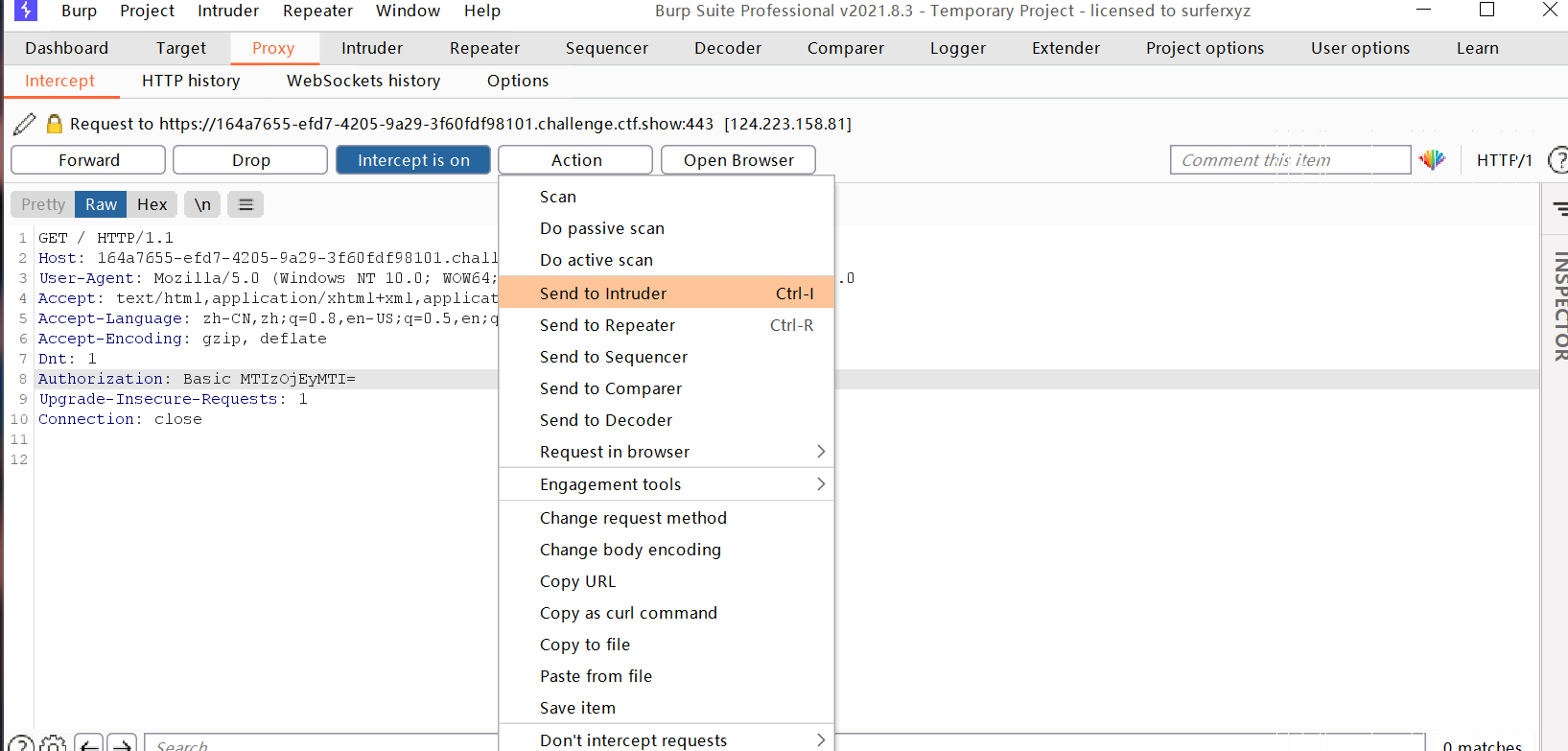Go to previous search match arrow
The height and width of the screenshot is (751, 1568).
88,743
